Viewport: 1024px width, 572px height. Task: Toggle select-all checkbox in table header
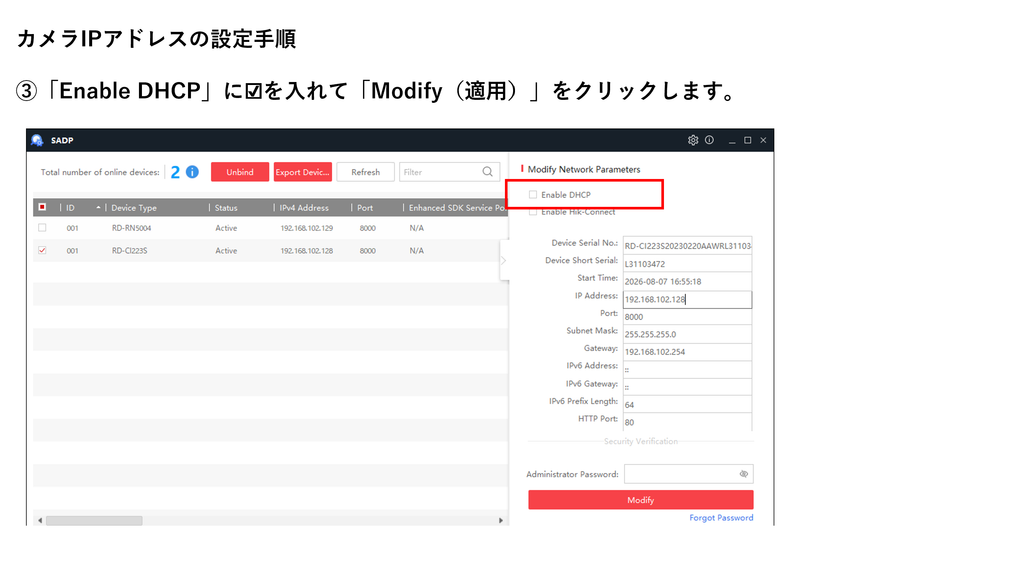tap(42, 207)
